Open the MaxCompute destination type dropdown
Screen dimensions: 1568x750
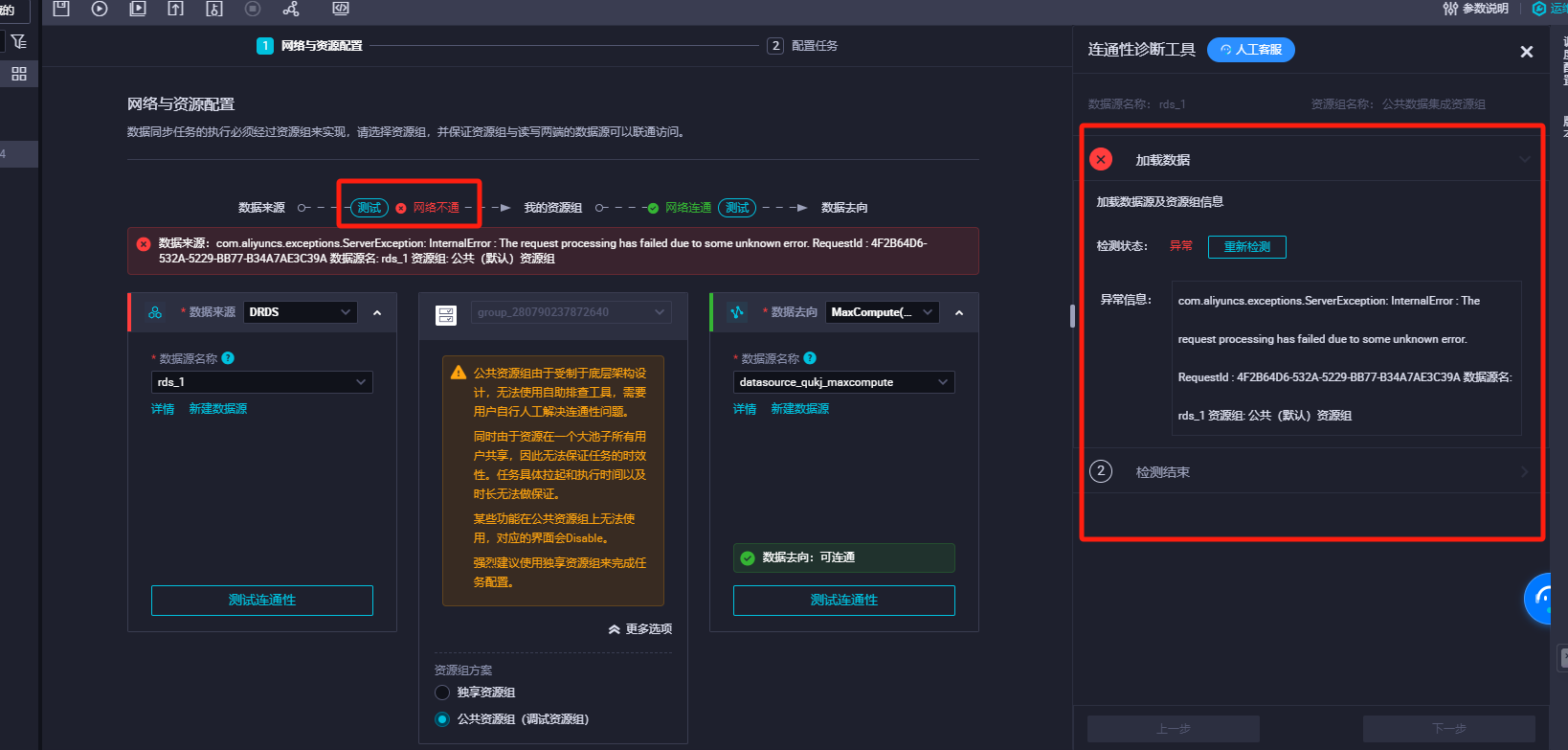pyautogui.click(x=883, y=312)
